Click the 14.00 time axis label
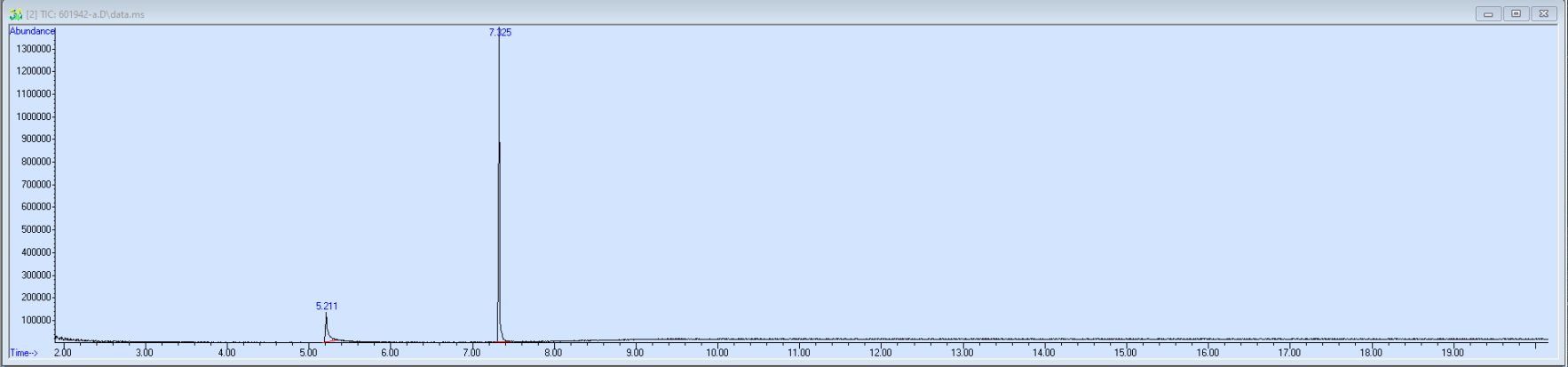 pos(1044,353)
